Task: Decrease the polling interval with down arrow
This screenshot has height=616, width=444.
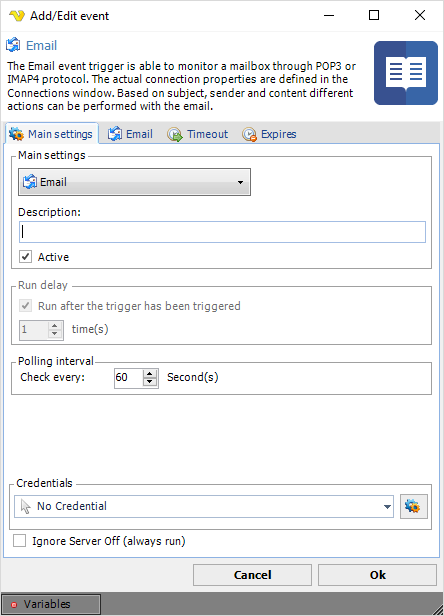Action: [150, 383]
